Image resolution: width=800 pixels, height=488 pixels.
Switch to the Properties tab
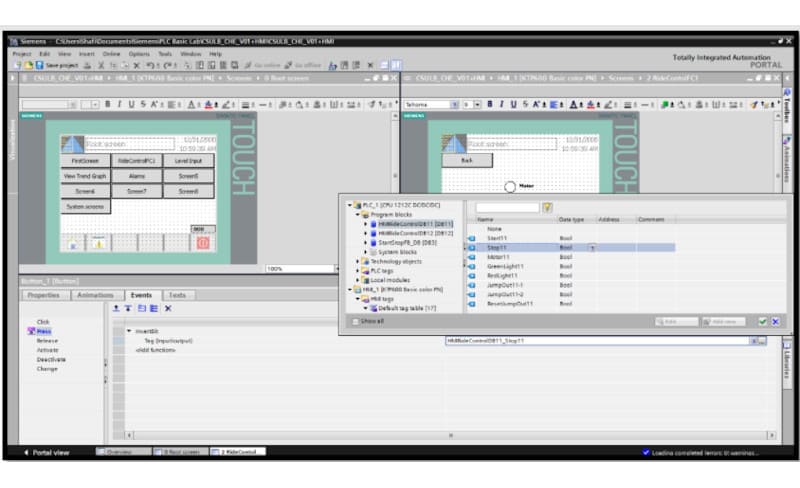coord(44,295)
